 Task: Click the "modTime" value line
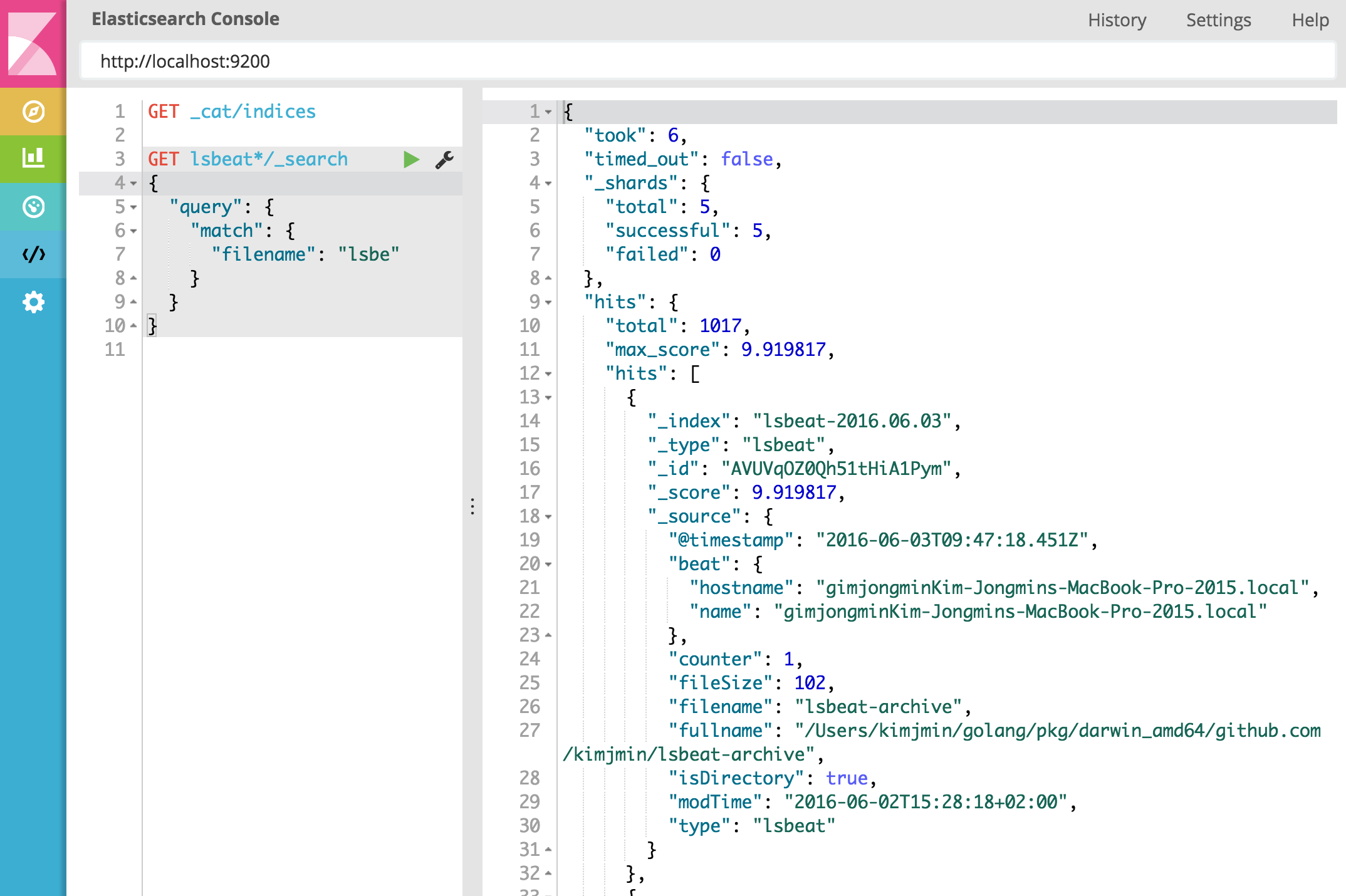pyautogui.click(x=872, y=802)
